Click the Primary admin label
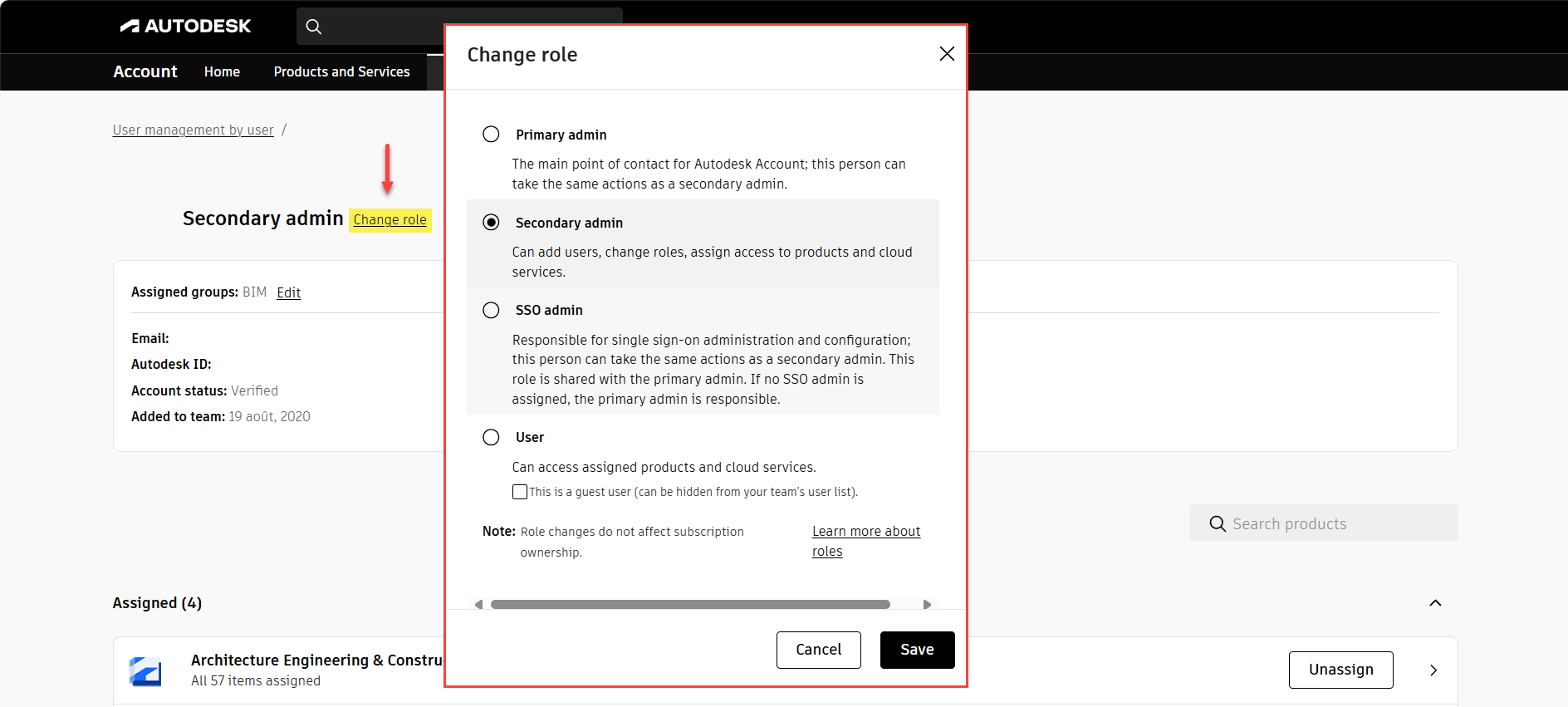1568x707 pixels. 561,135
